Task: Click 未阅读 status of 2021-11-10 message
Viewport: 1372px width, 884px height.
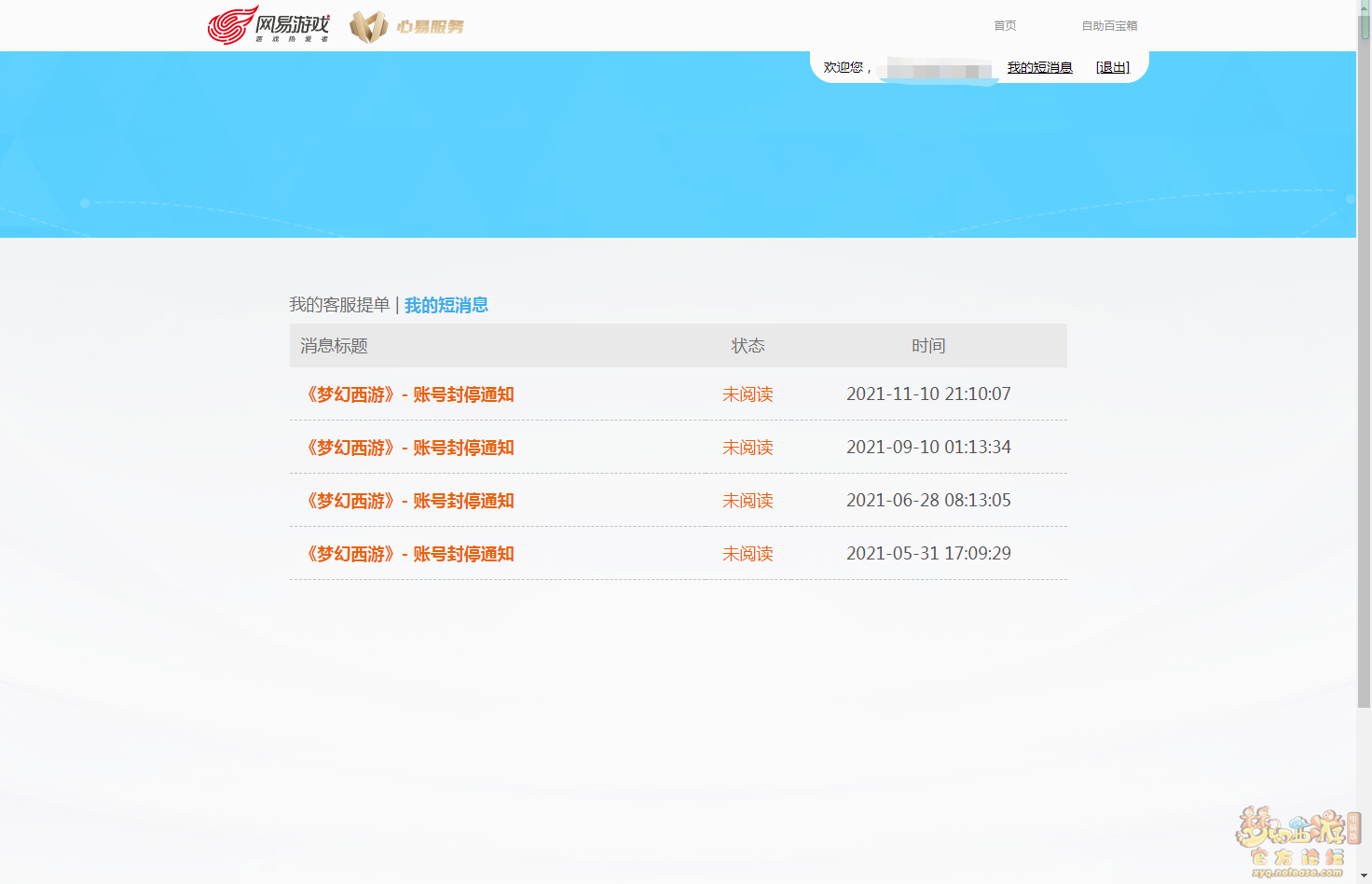Action: (x=748, y=394)
